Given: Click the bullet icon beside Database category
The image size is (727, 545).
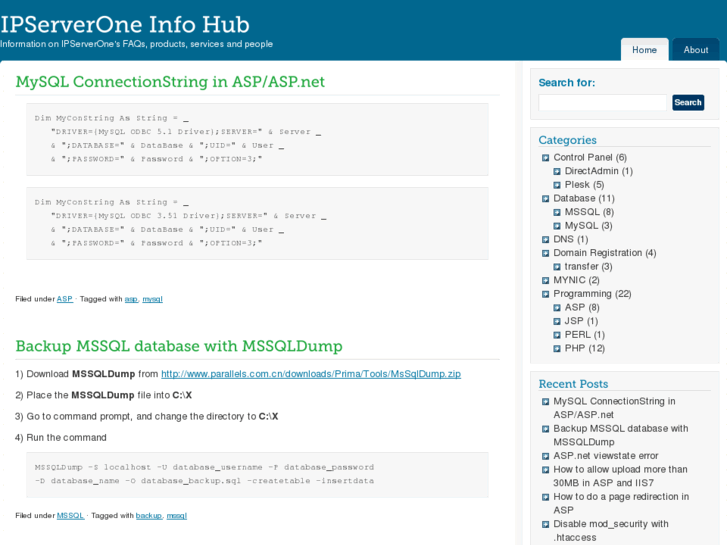Looking at the screenshot, I should 545,199.
